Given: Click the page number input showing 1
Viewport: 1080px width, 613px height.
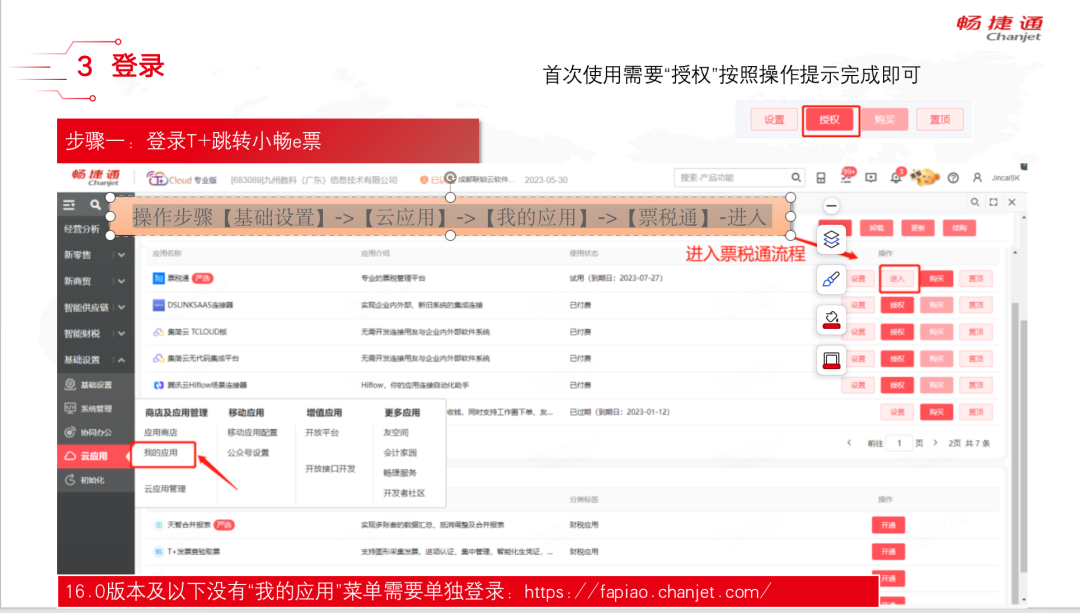Looking at the screenshot, I should pos(899,443).
